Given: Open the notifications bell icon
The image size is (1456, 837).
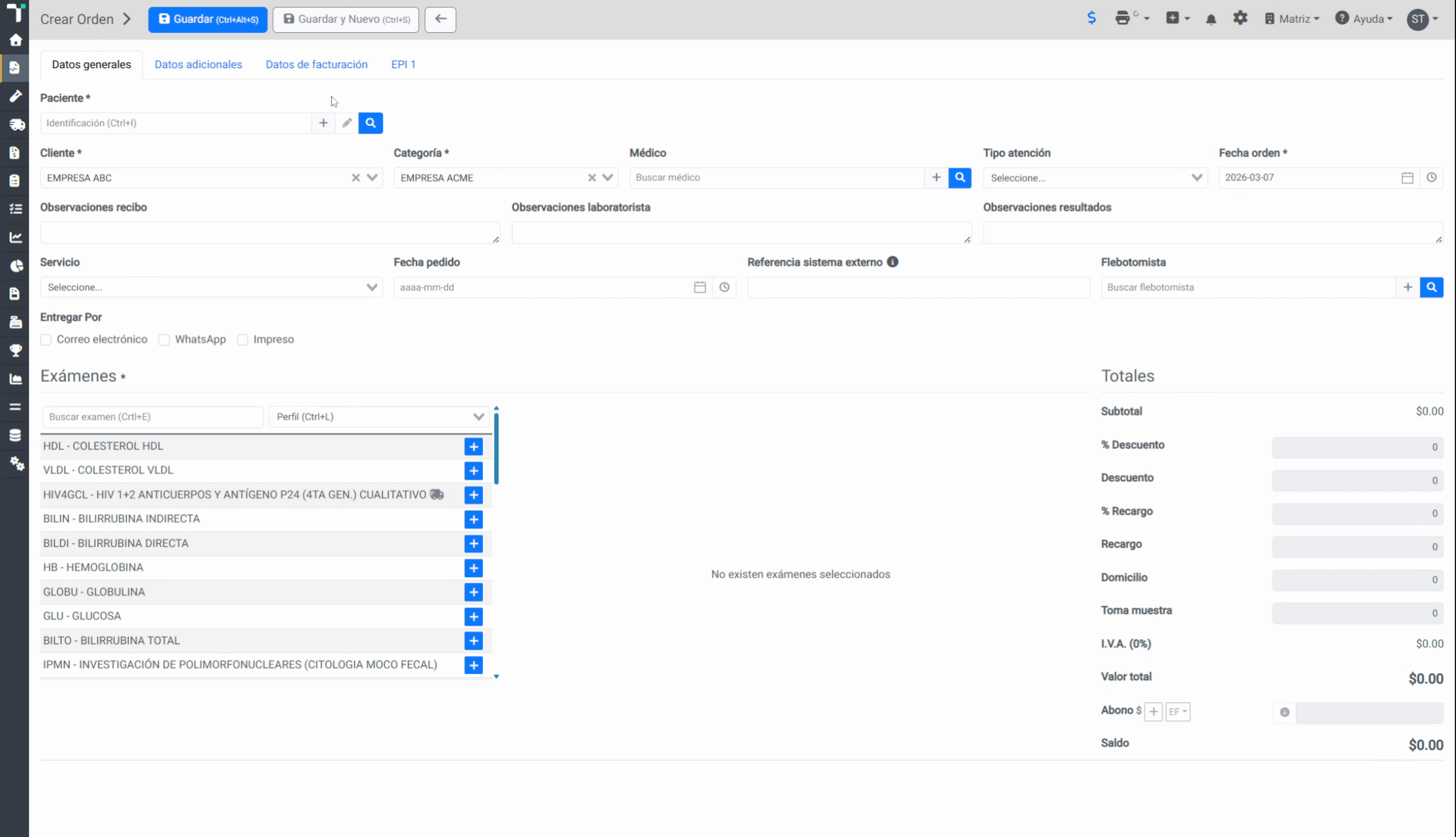Looking at the screenshot, I should click(1211, 19).
